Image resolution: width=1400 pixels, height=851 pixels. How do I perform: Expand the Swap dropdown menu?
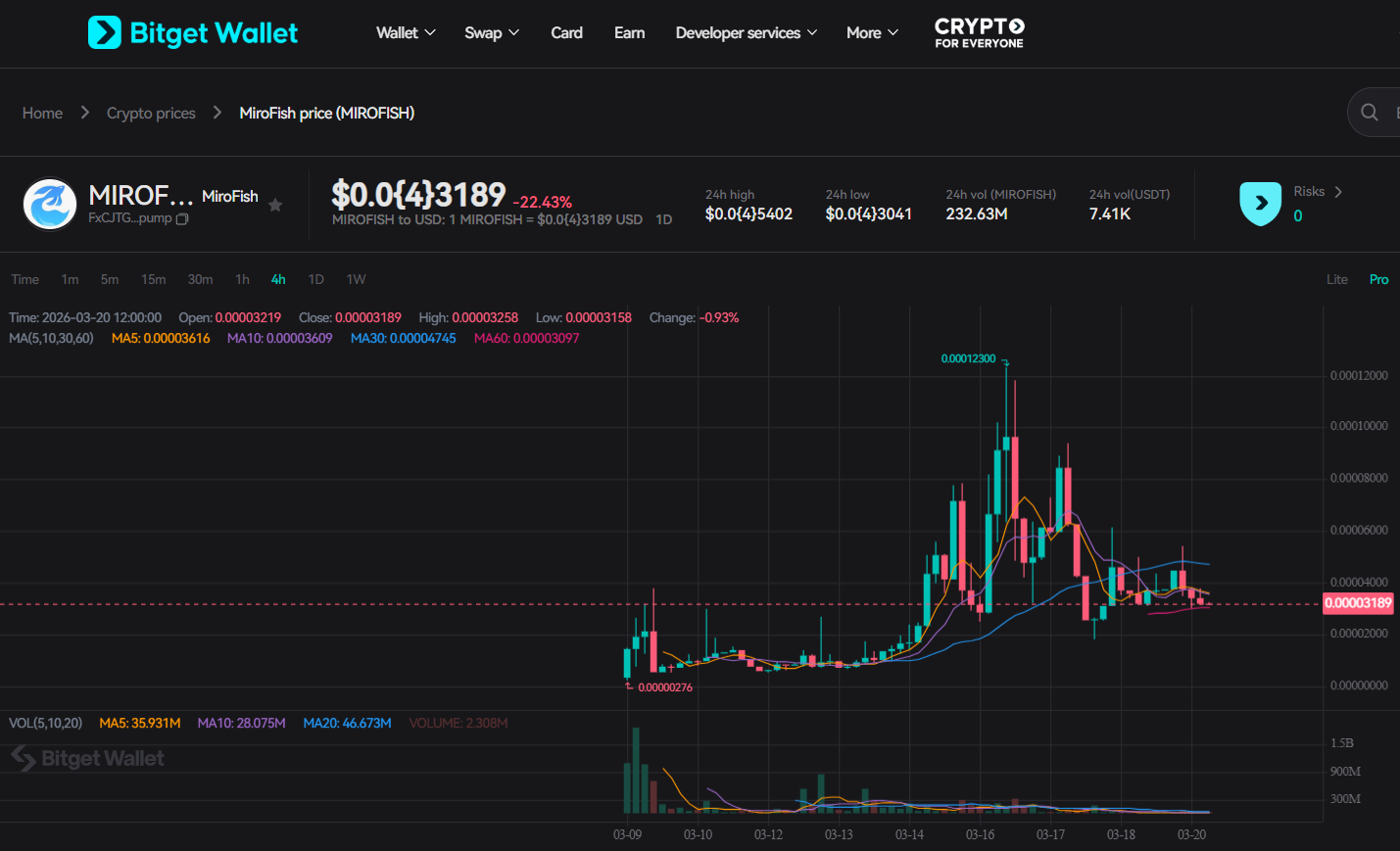[492, 32]
